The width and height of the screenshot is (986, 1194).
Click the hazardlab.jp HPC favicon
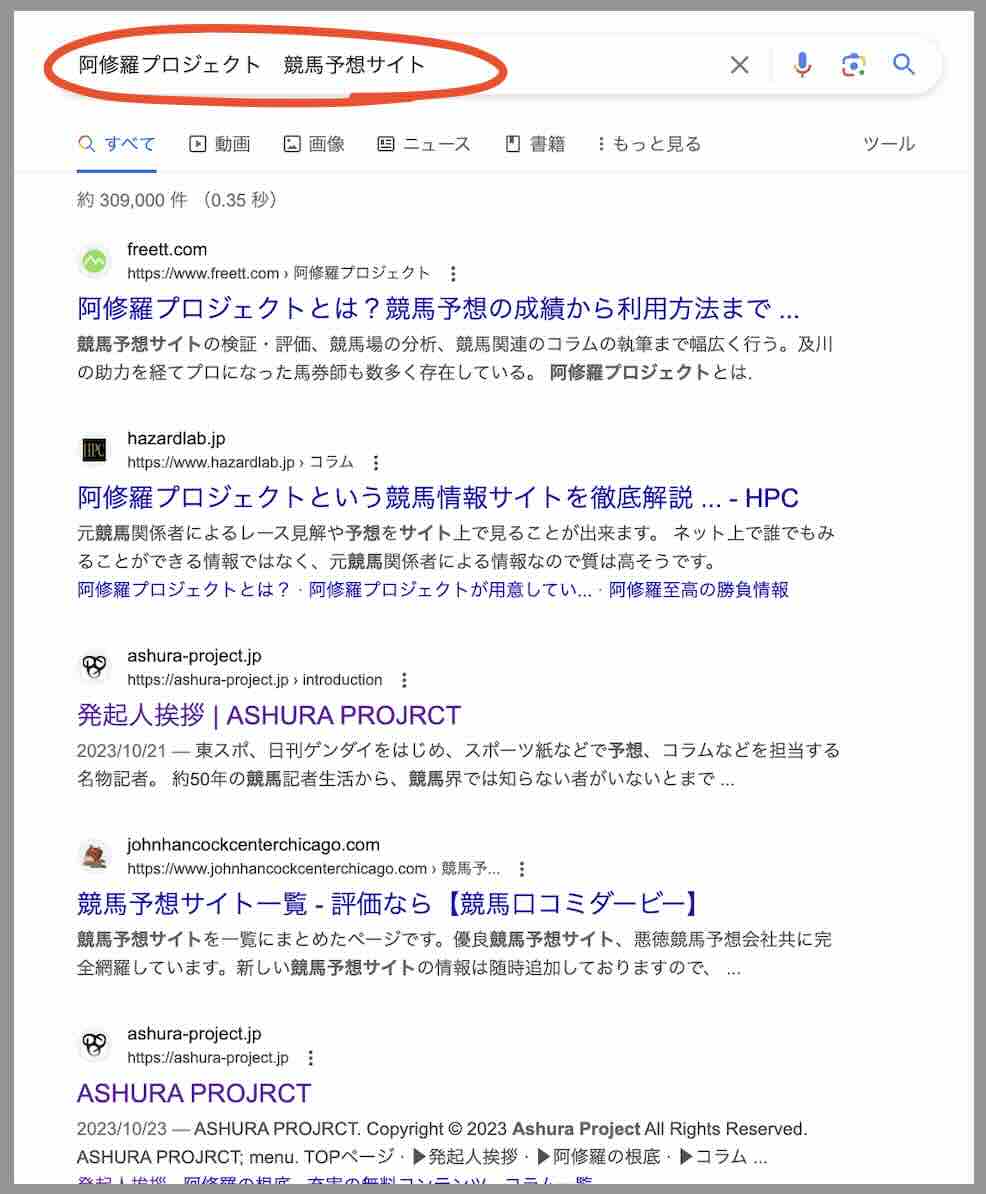[94, 450]
